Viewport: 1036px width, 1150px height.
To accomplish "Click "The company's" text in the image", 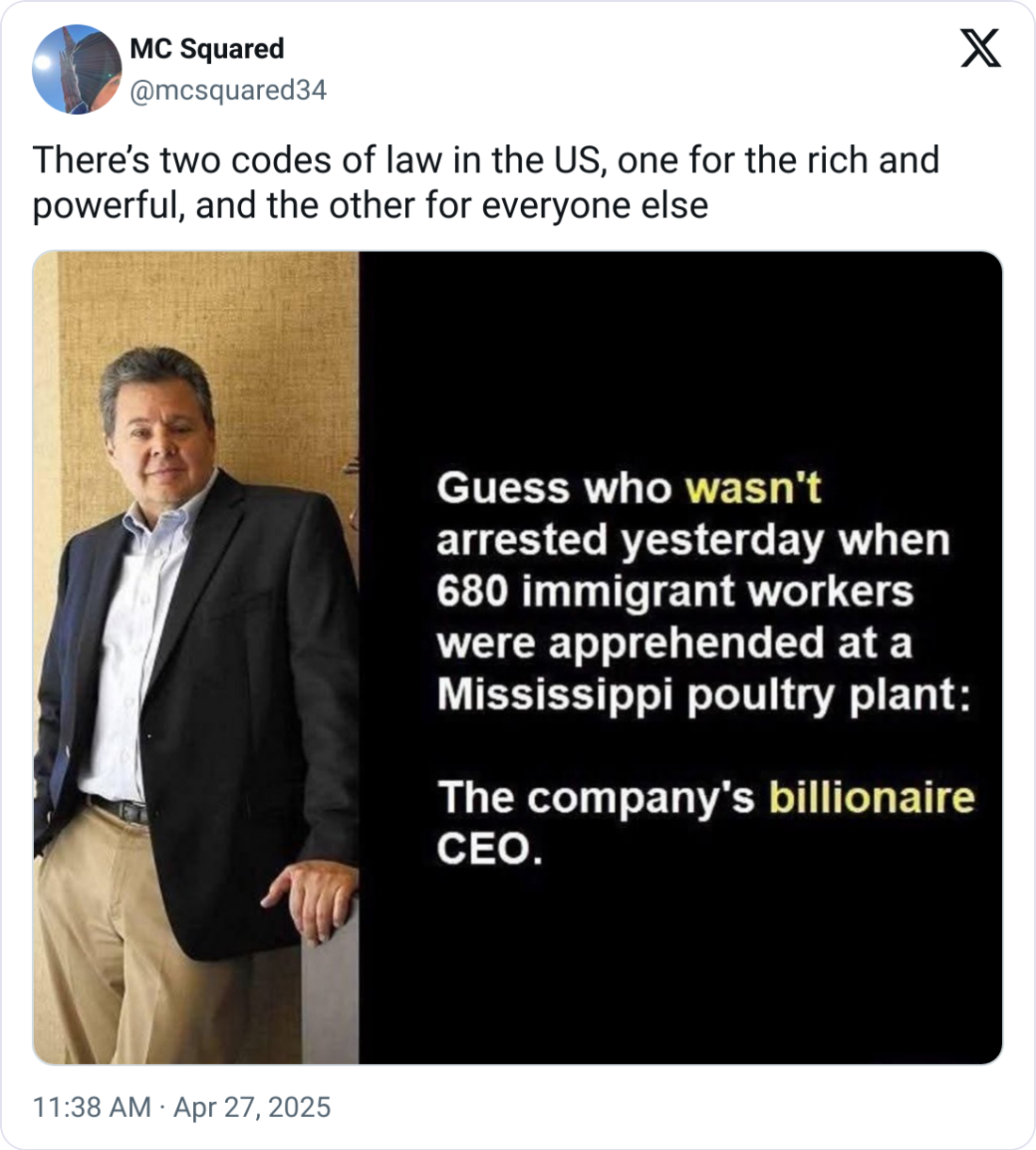I will [595, 798].
